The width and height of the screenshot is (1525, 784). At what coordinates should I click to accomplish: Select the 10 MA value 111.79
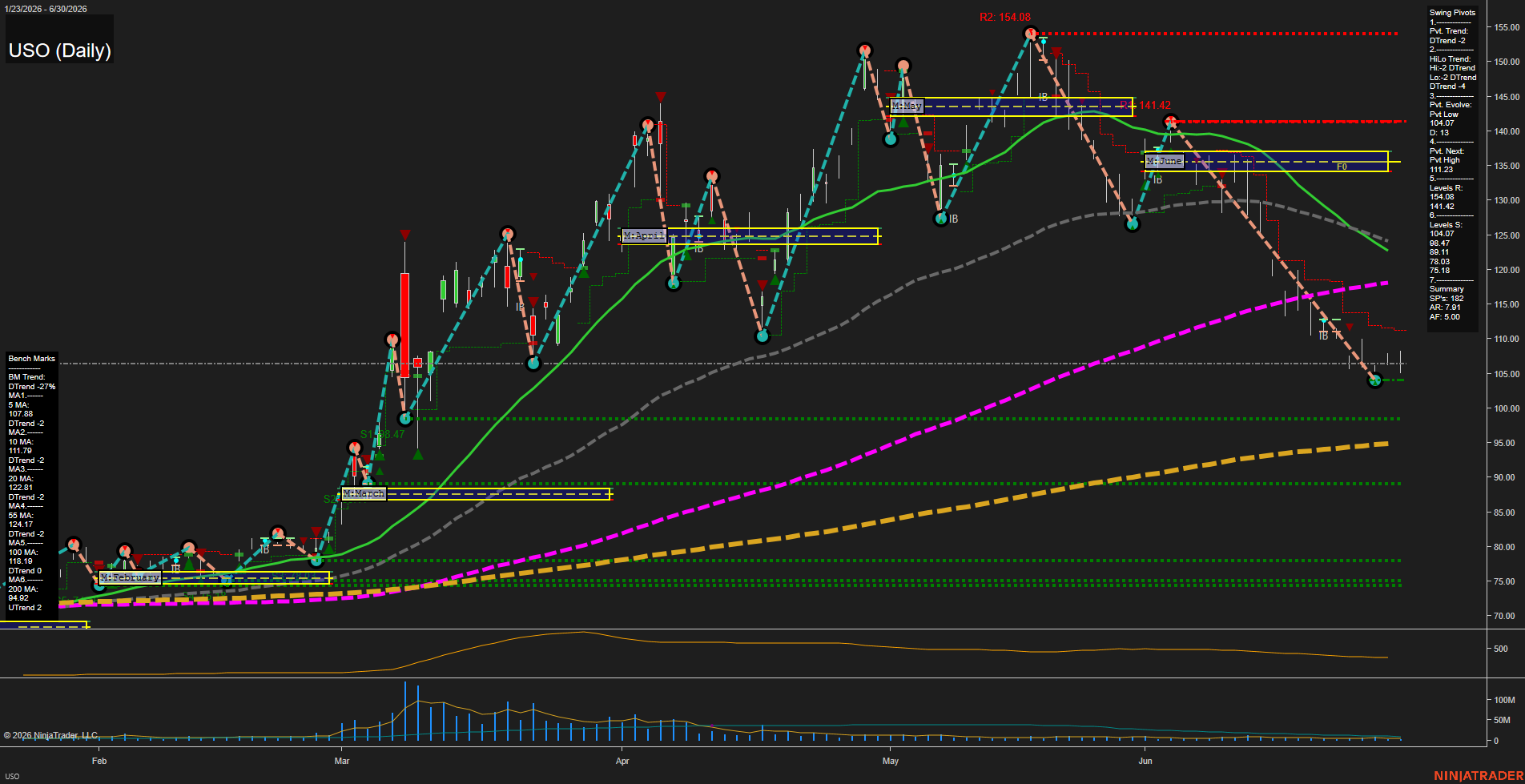coord(20,451)
